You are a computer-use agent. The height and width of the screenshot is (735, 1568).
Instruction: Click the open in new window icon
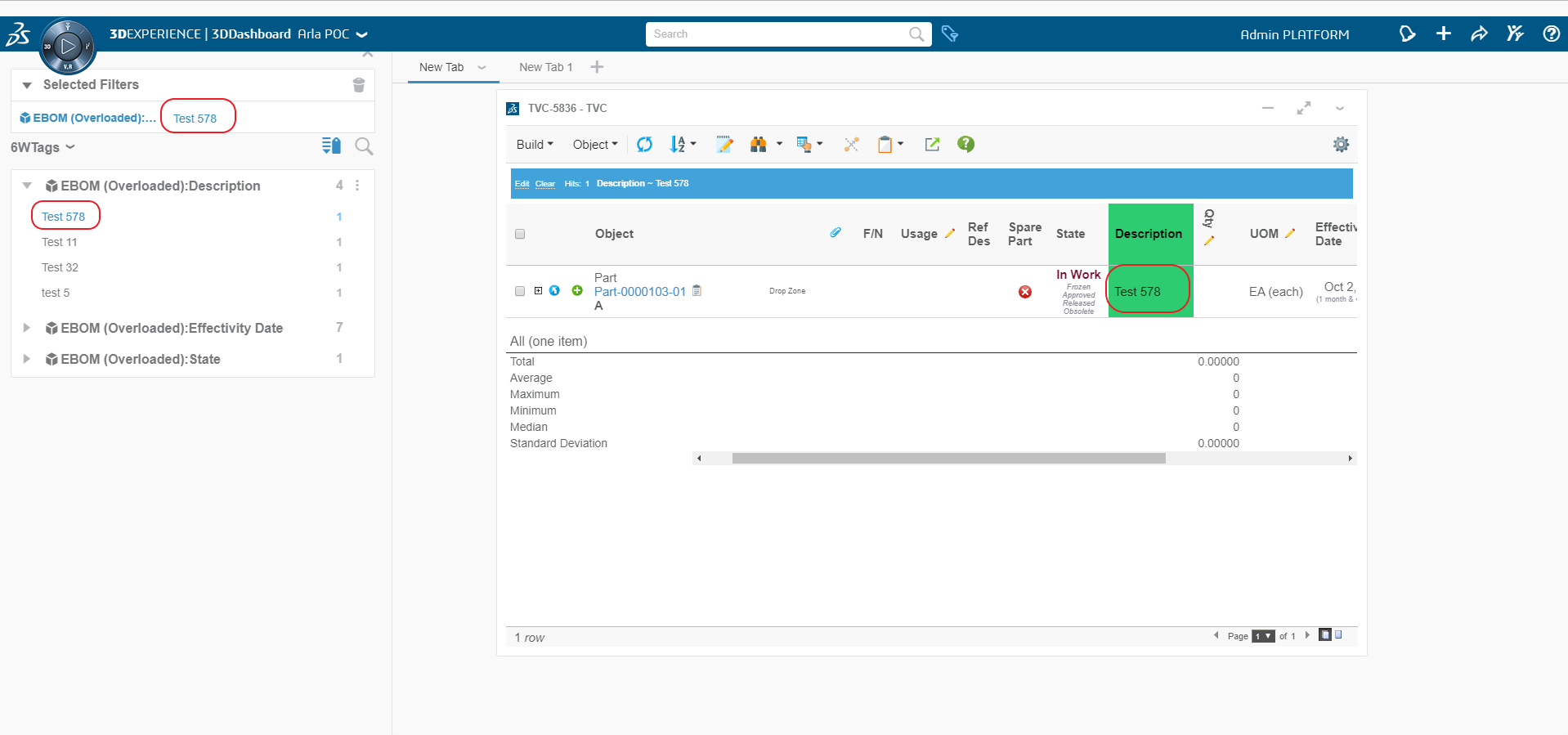(932, 145)
